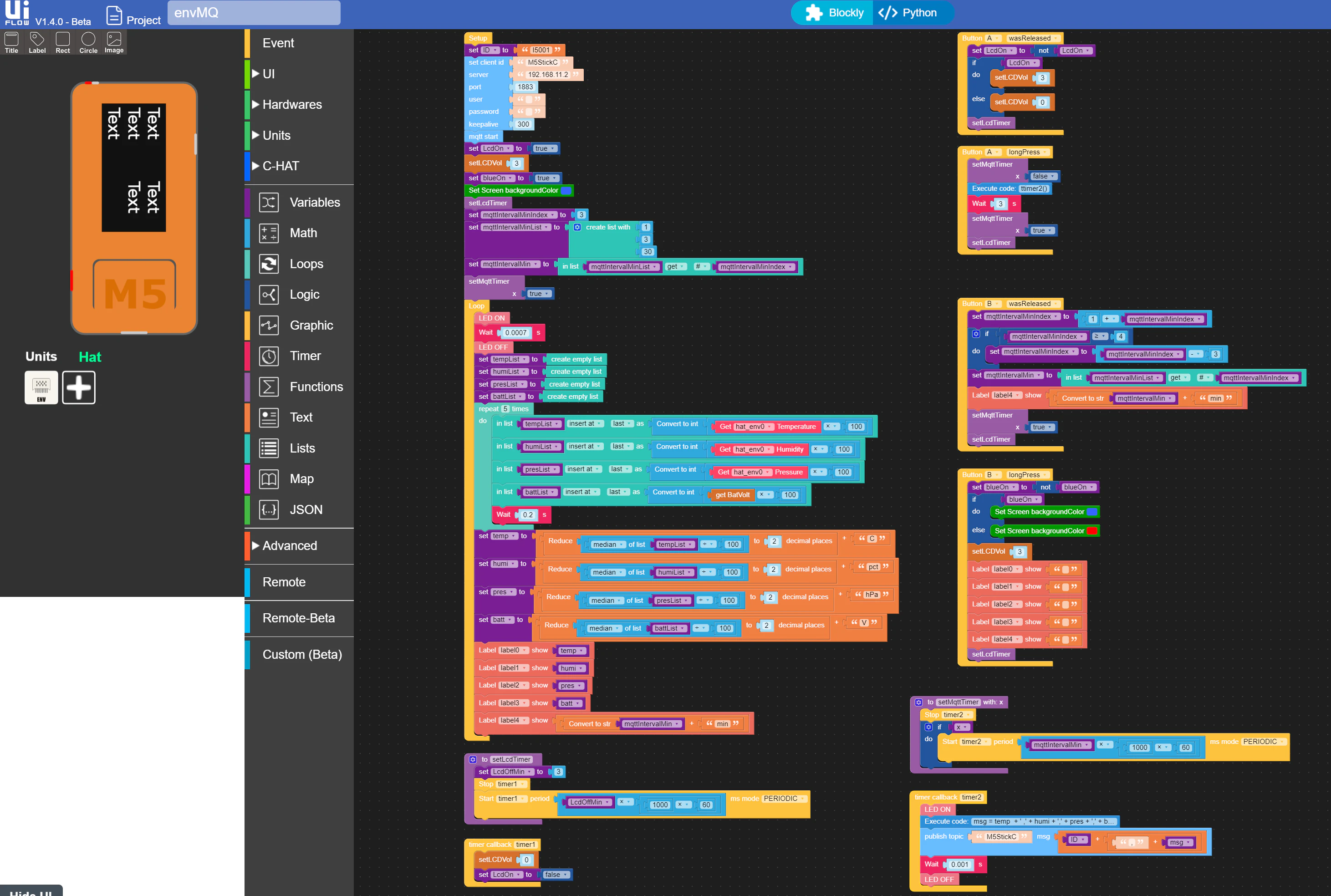Open the Map block category
This screenshot has height=896, width=1331.
[300, 479]
